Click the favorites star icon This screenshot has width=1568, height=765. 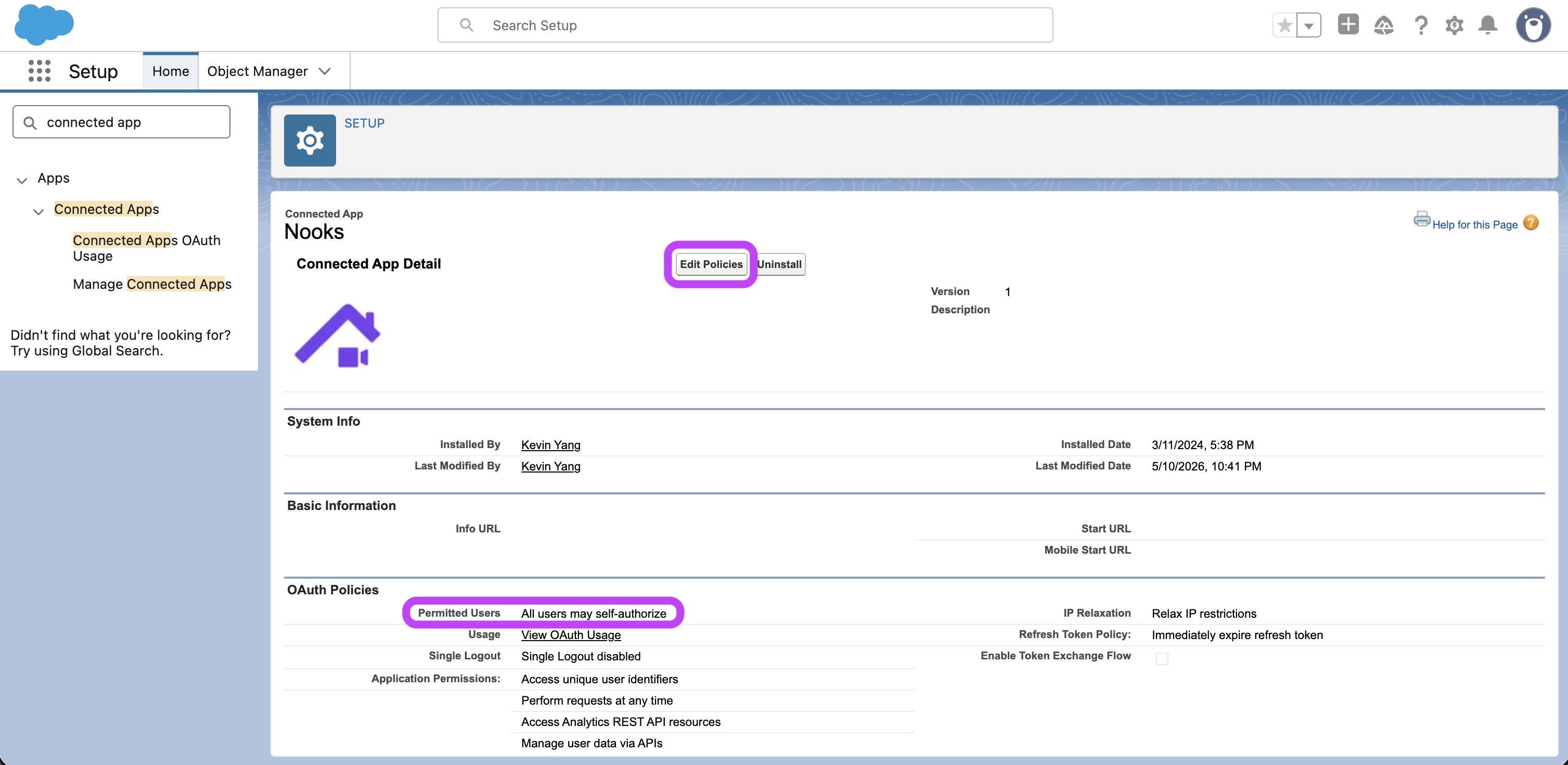pos(1285,25)
